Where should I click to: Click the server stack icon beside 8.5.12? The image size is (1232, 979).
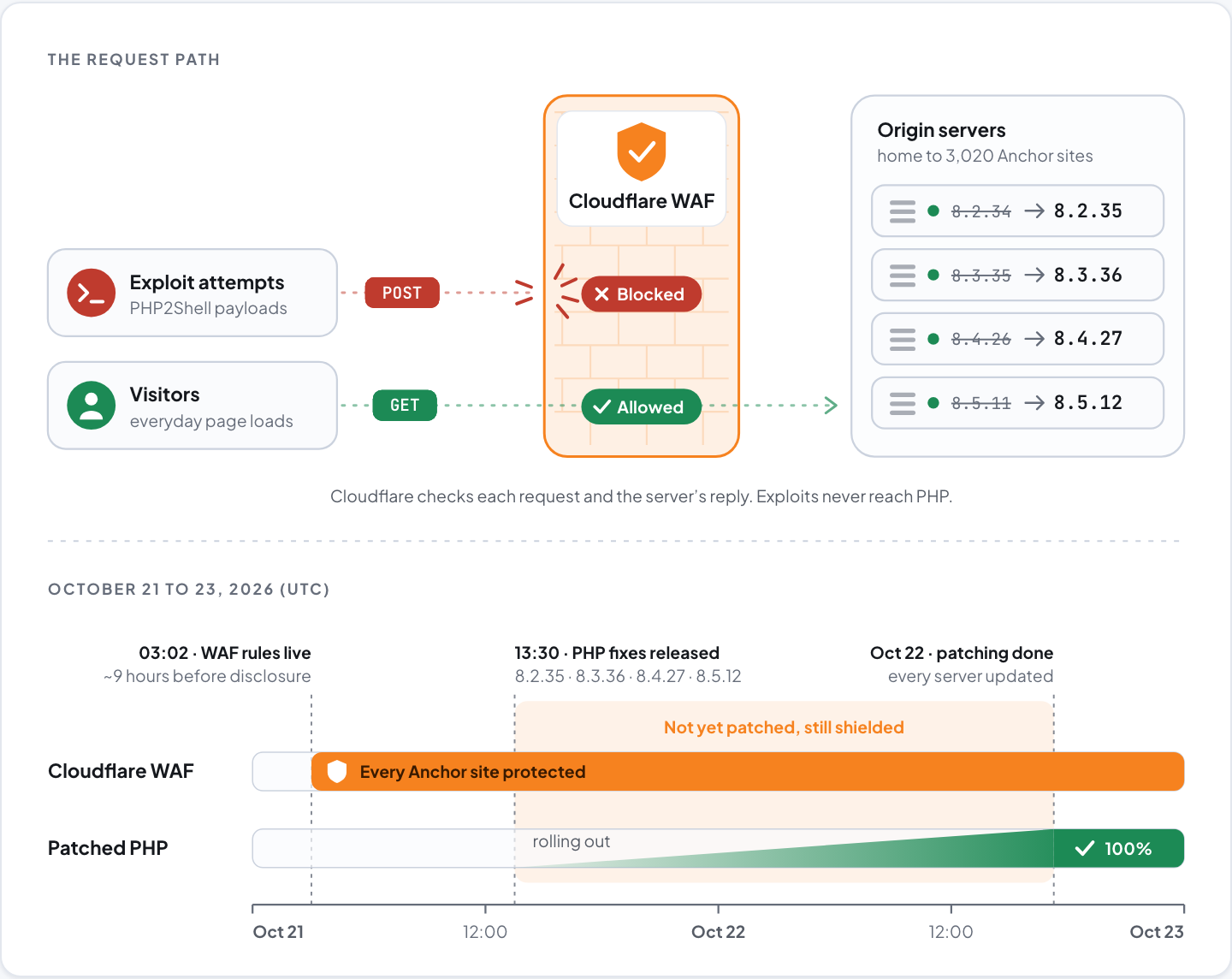coord(903,403)
